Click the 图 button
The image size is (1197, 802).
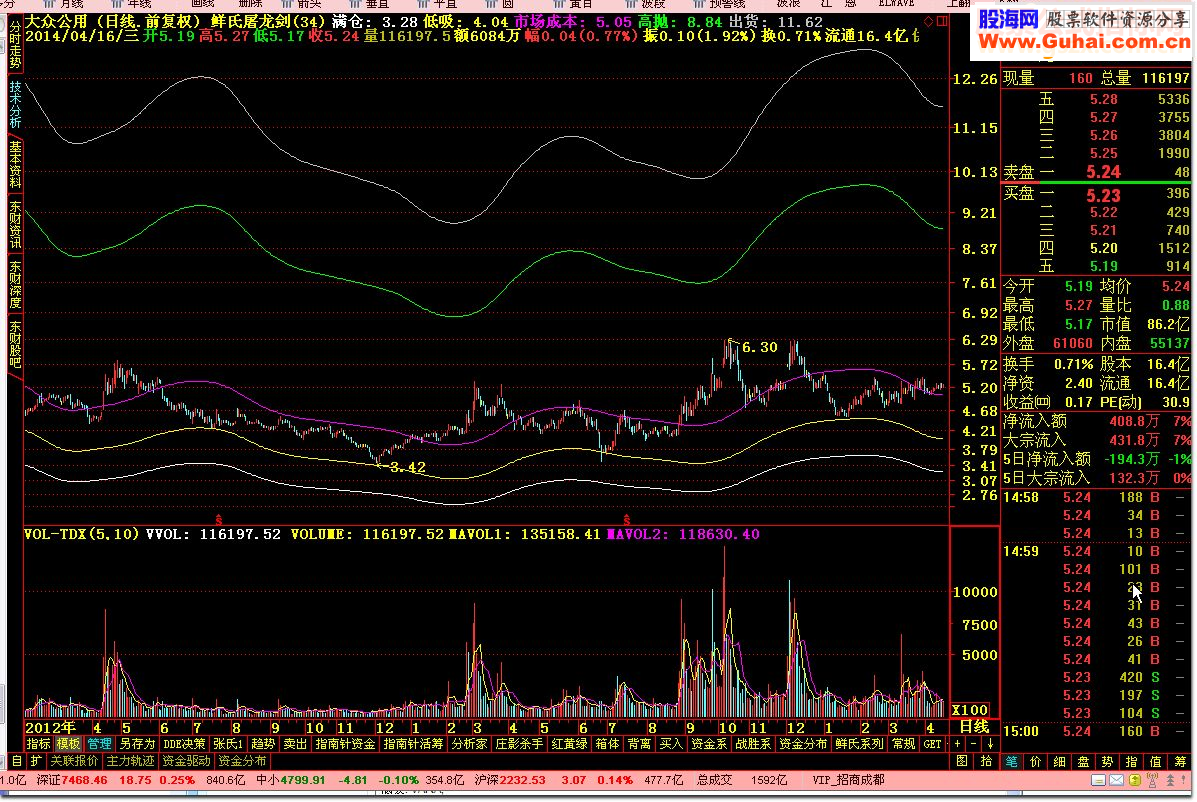[962, 761]
